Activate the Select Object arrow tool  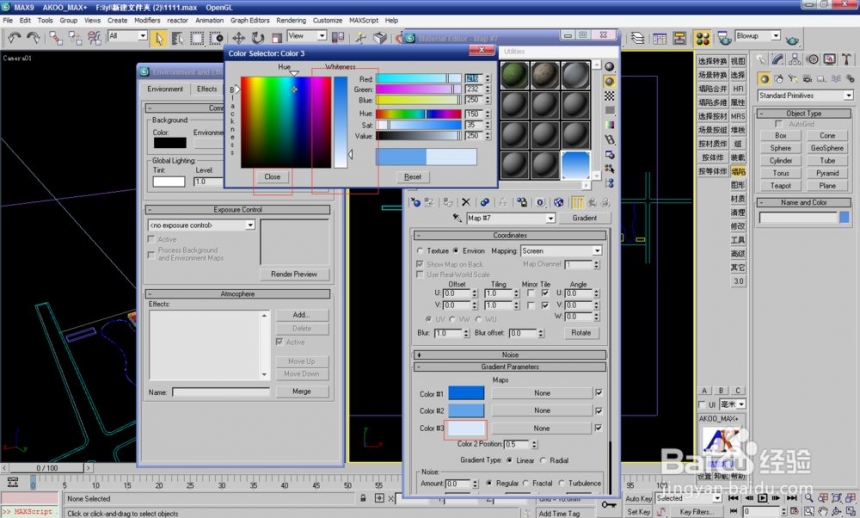click(x=159, y=38)
